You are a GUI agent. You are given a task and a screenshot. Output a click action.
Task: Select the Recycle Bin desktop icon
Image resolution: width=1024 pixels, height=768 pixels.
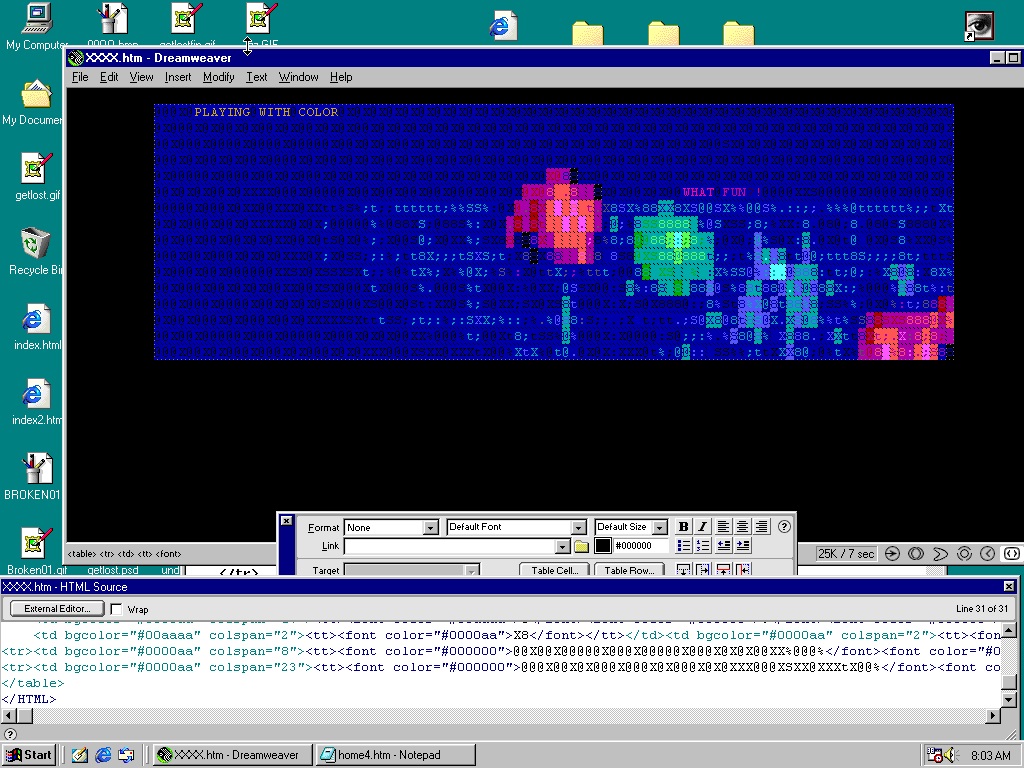33,251
